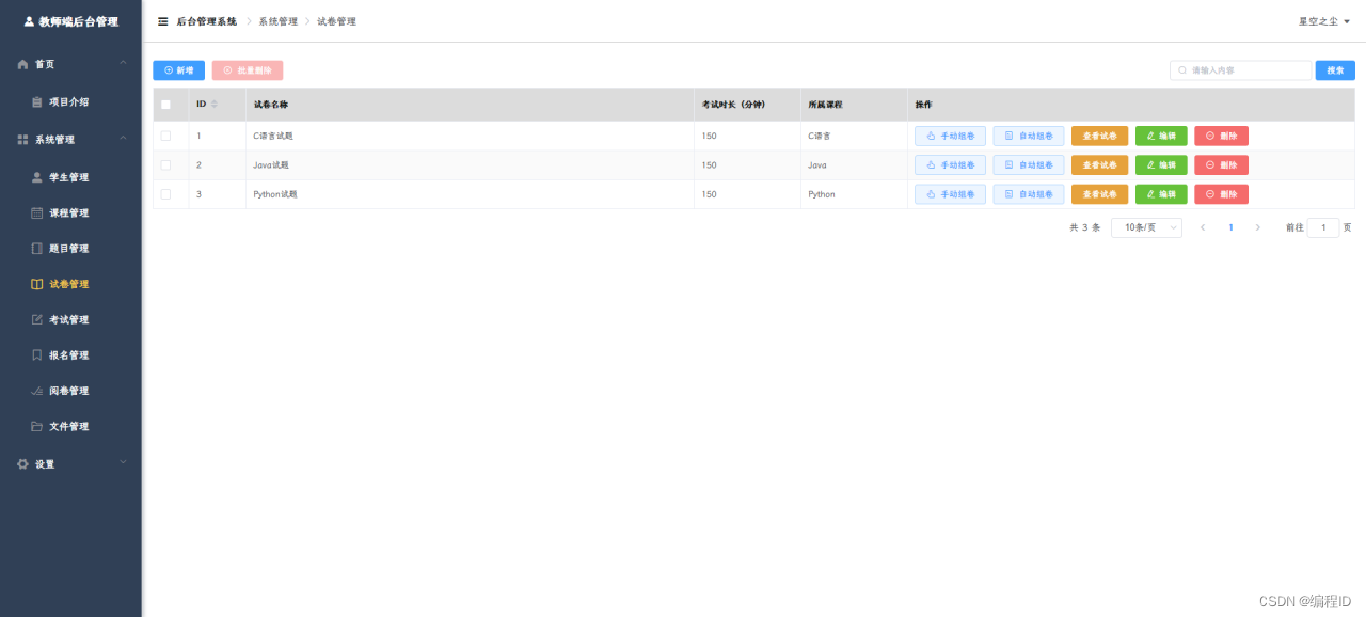Click 自动组卷 for Python试题
The image size is (1366, 617).
pyautogui.click(x=1028, y=194)
